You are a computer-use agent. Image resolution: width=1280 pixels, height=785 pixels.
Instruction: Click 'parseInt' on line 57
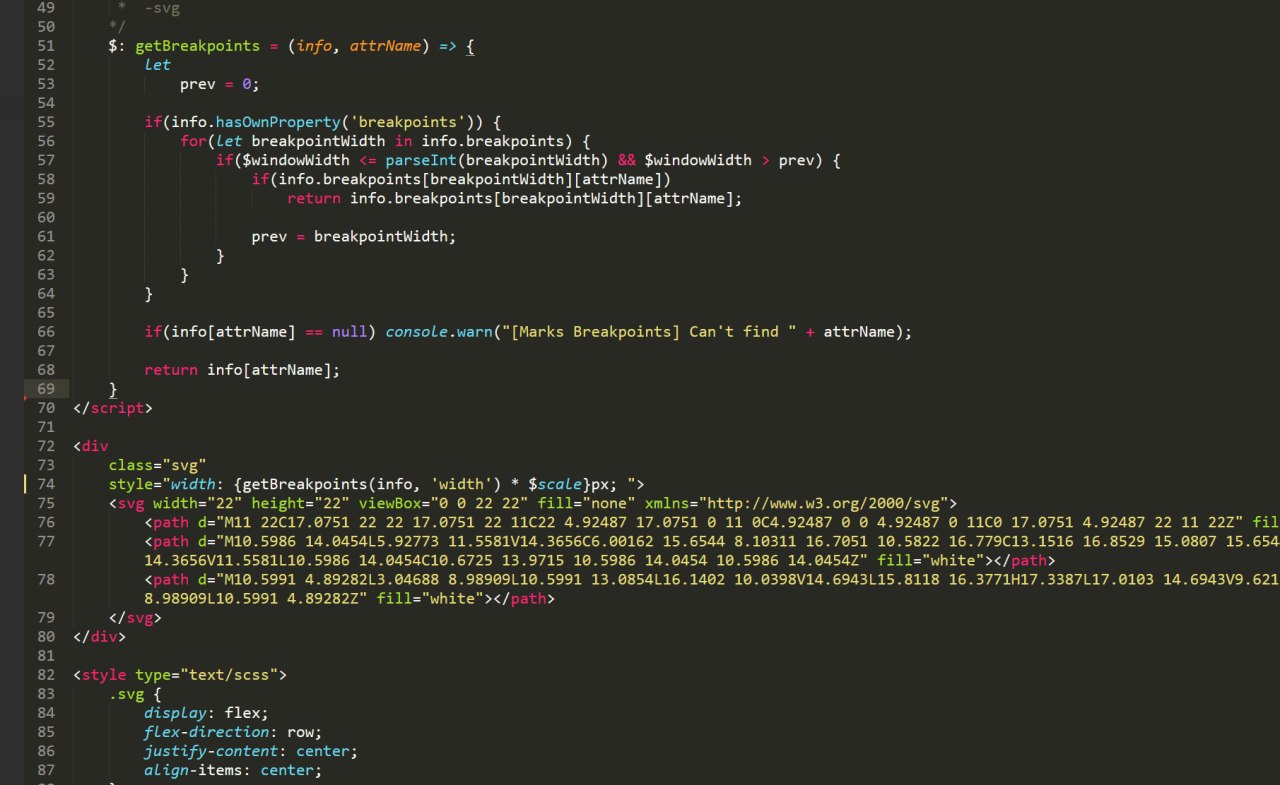click(x=421, y=160)
